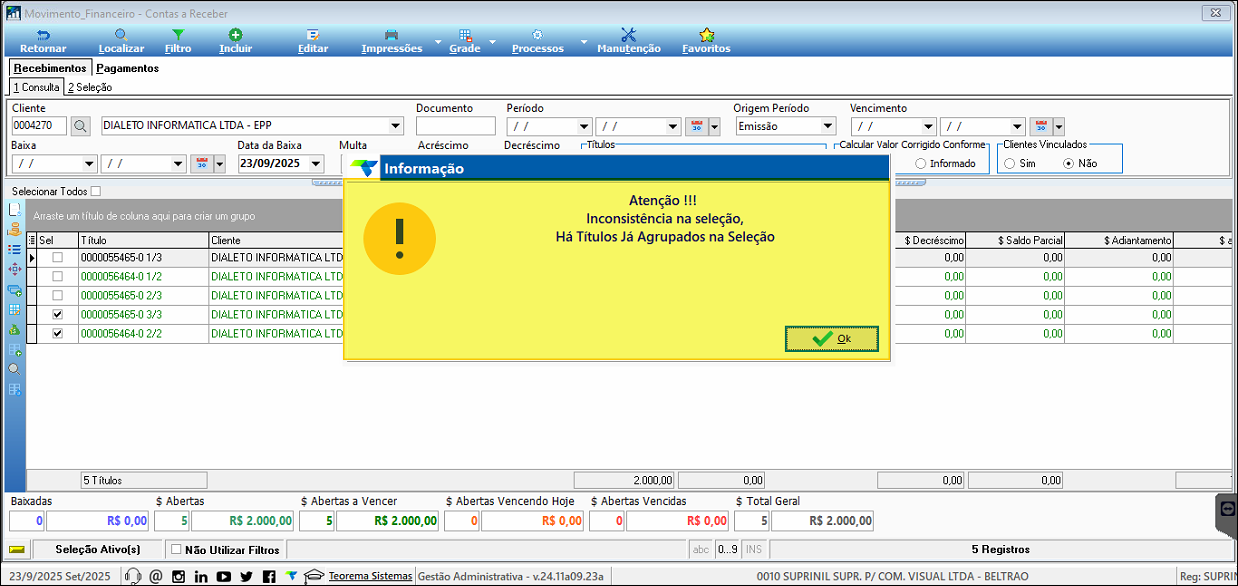Check the Selecionar Todos checkbox
Screen dimensions: 1238x586
coord(96,191)
